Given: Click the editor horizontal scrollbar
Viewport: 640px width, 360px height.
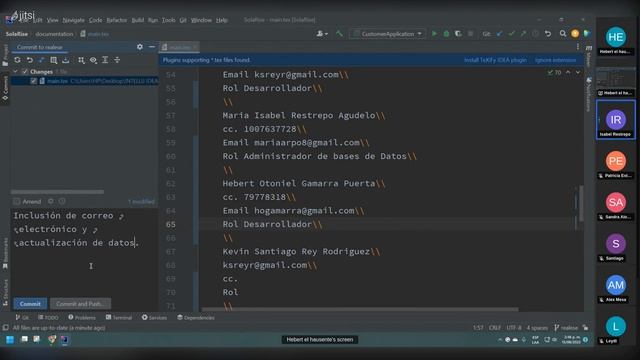Looking at the screenshot, I should pos(360,309).
